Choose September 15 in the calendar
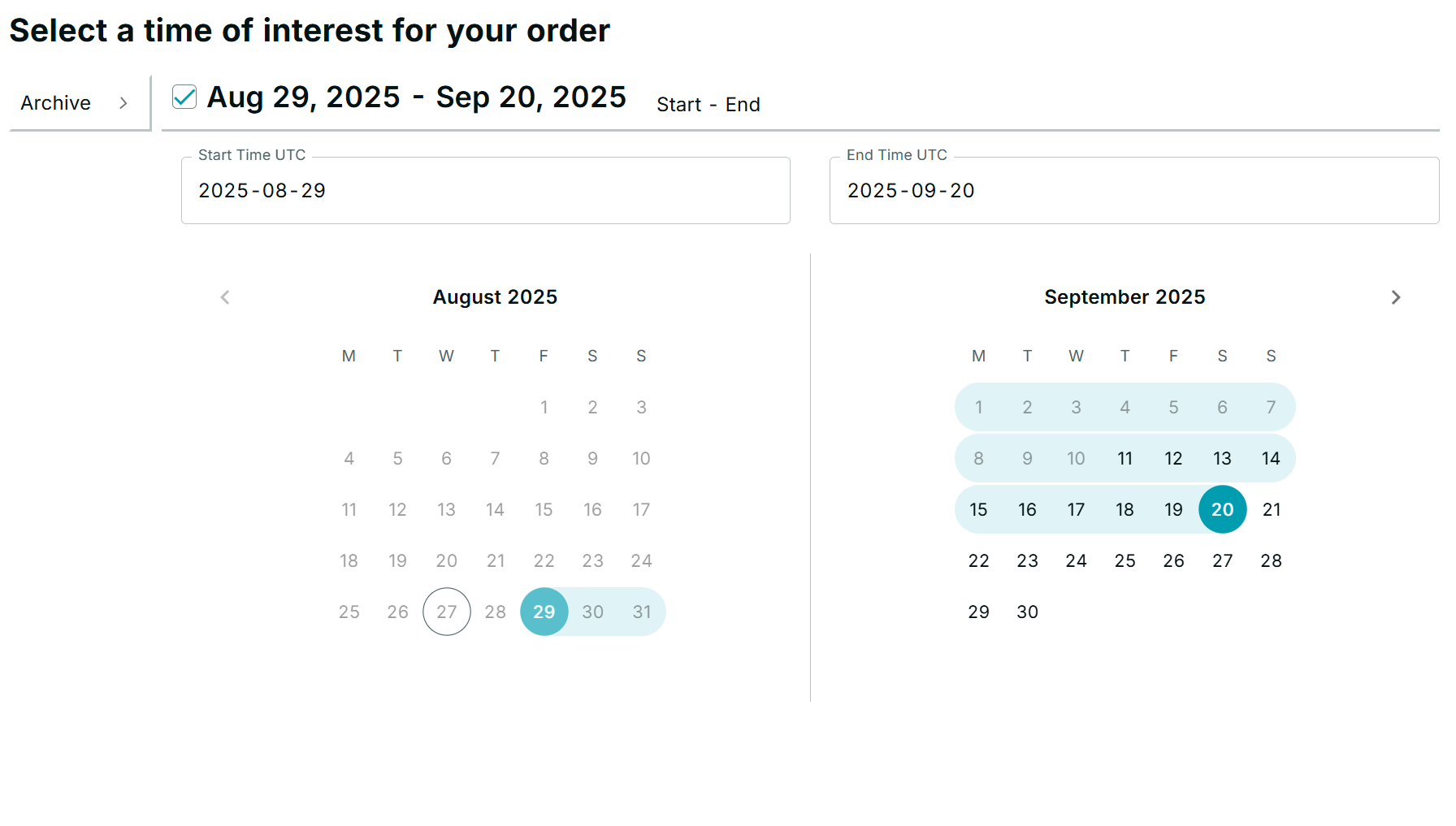The image size is (1456, 826). point(978,509)
